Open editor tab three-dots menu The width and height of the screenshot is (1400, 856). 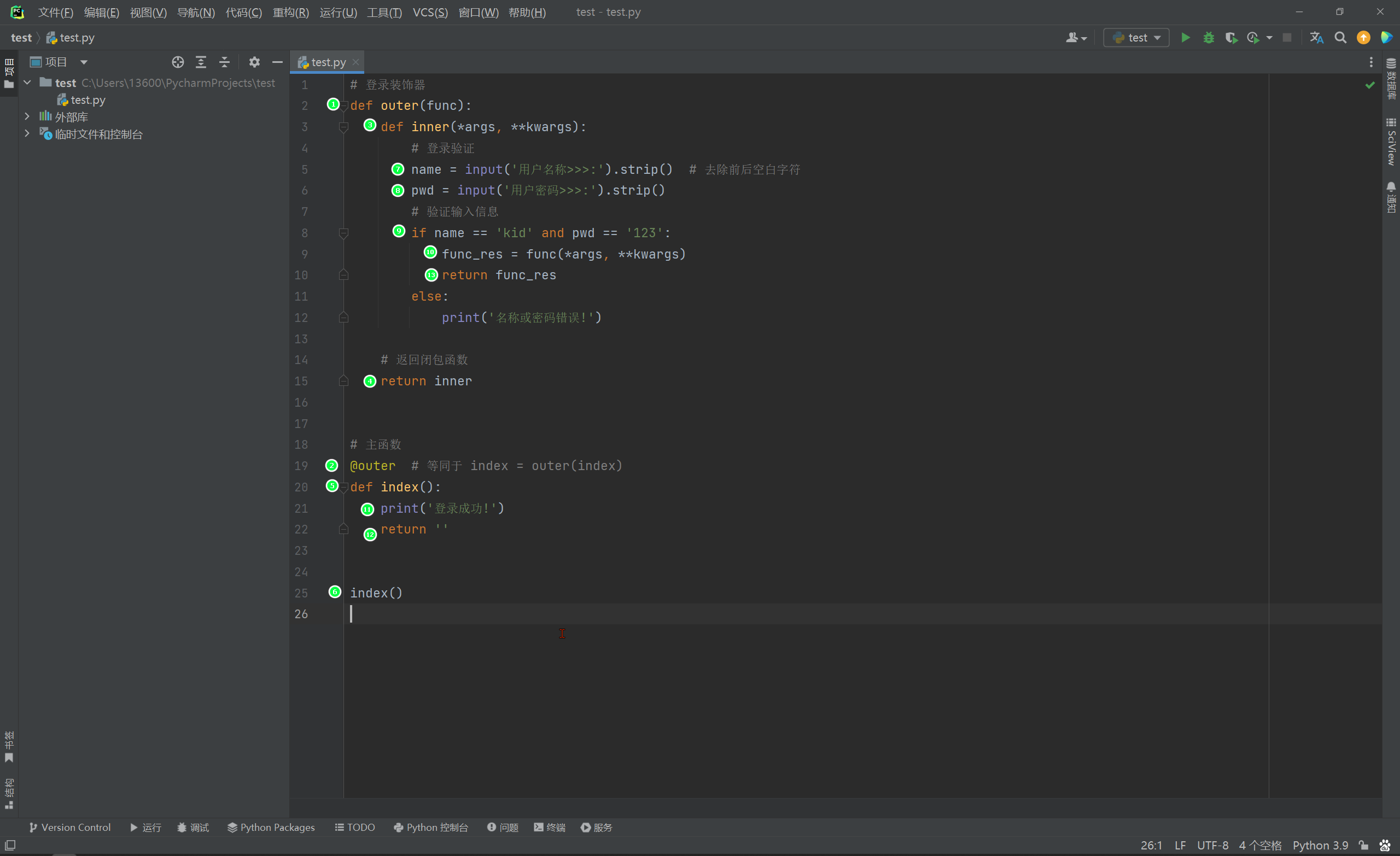(1370, 62)
